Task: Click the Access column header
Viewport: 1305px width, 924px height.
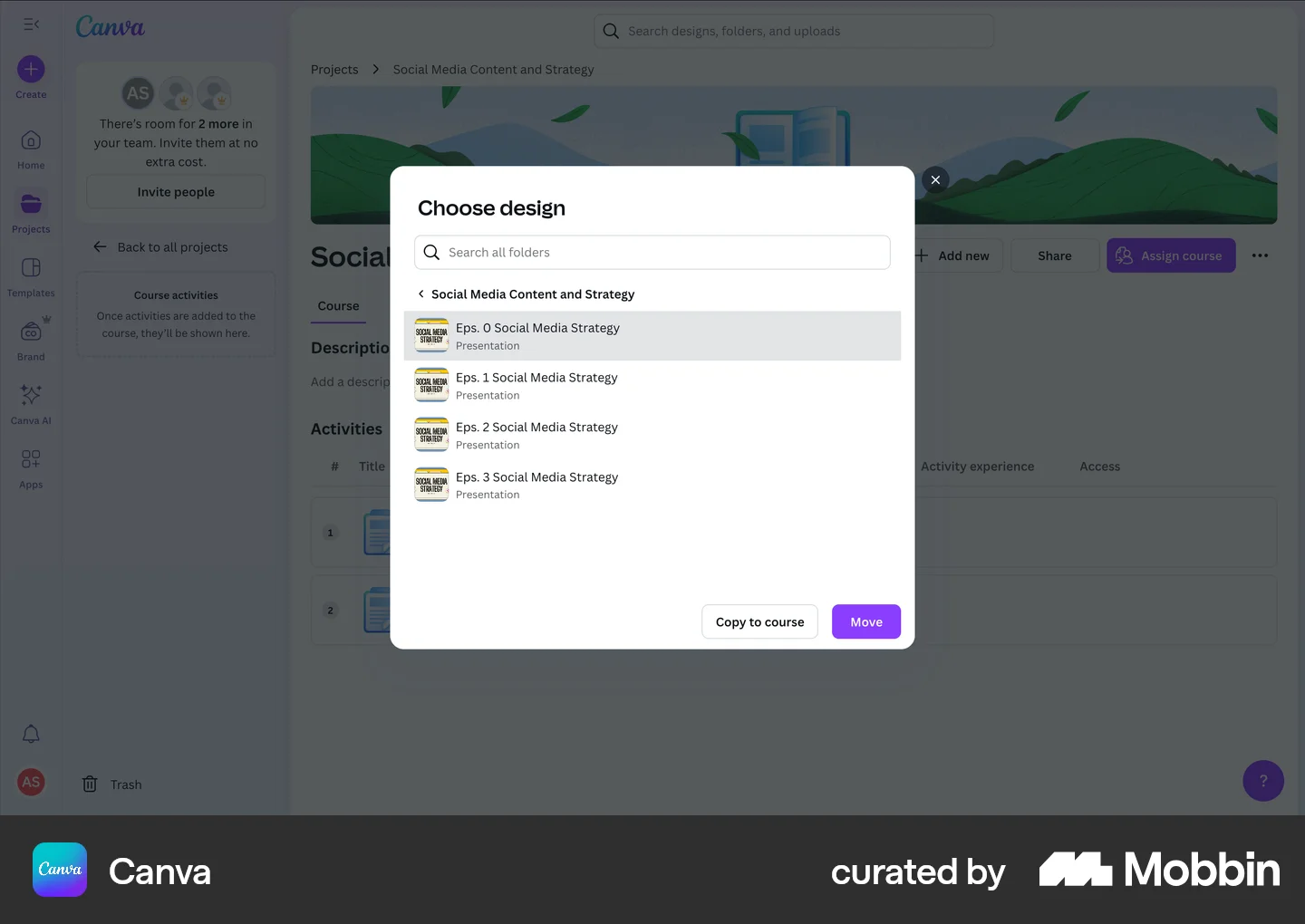Action: point(1100,467)
